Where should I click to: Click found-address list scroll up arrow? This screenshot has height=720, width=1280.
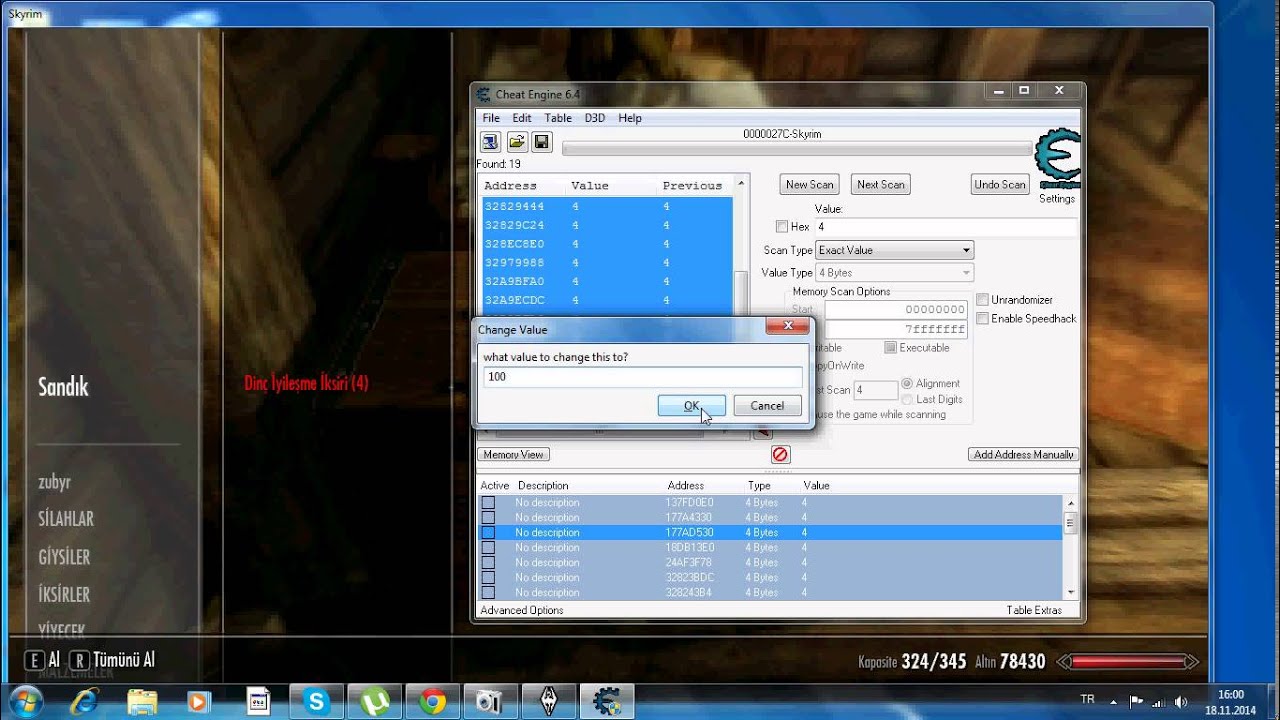point(741,185)
